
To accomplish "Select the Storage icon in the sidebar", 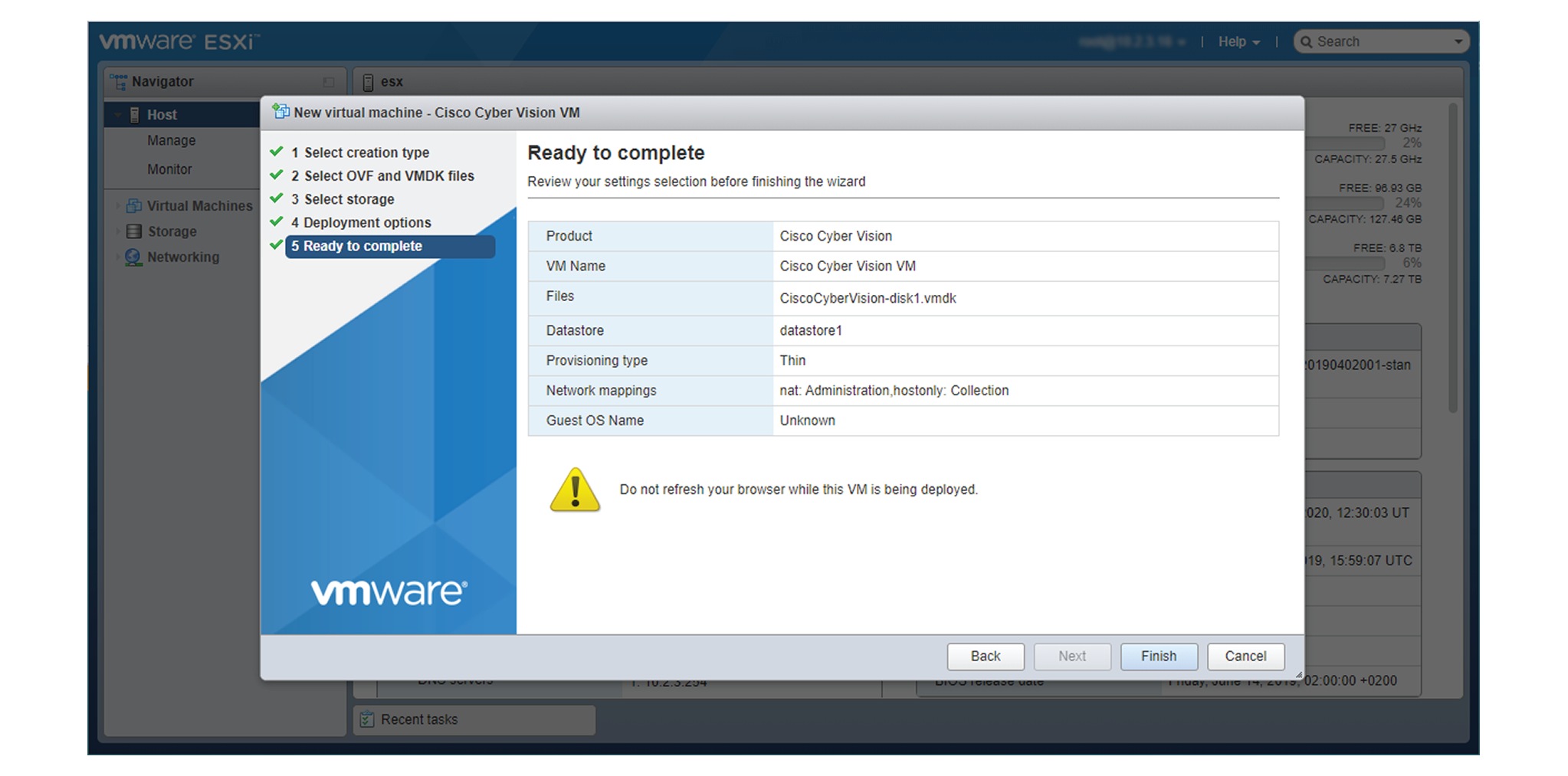I will coord(133,231).
